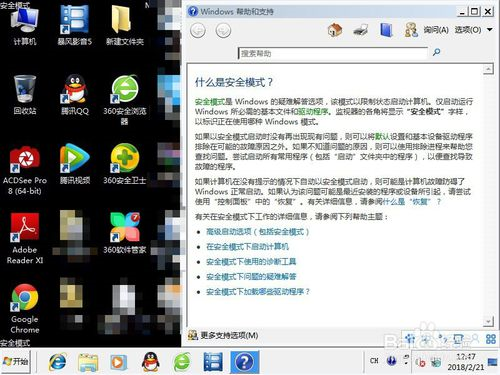Click the Back arrow in Help window

point(198,31)
